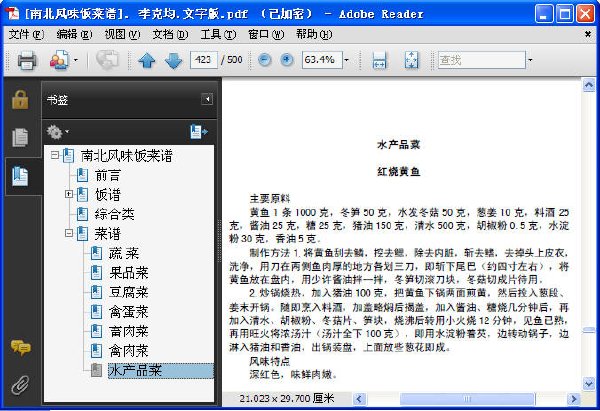Open the 帮助(H) menu

pos(314,34)
